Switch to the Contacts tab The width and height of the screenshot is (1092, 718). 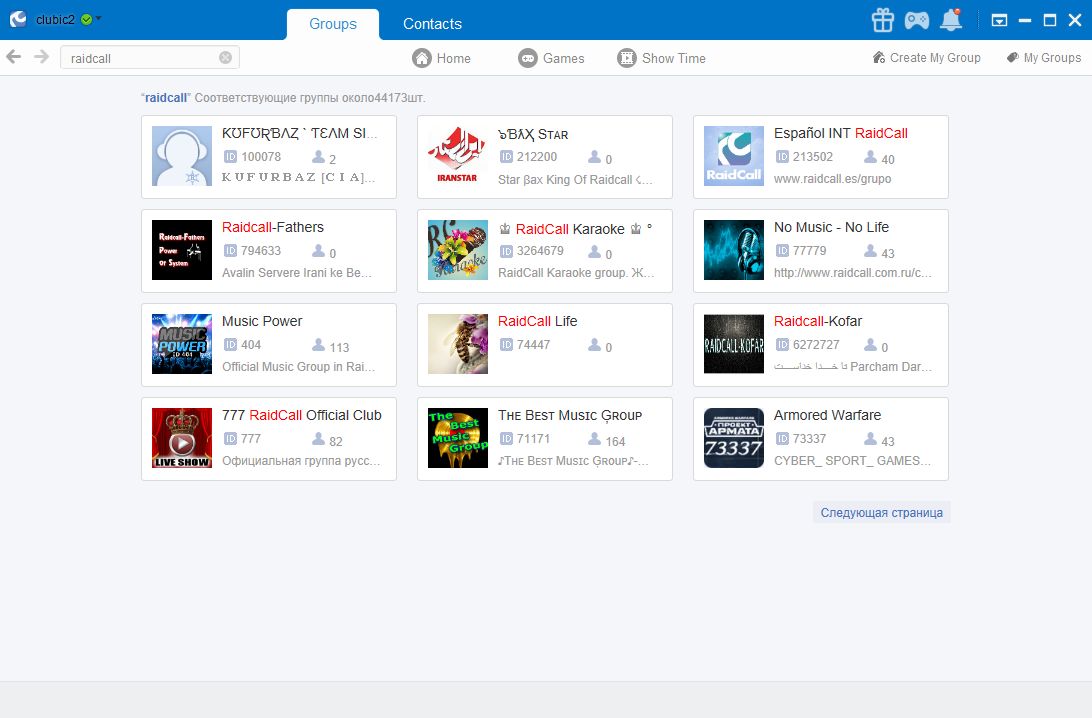(x=432, y=24)
